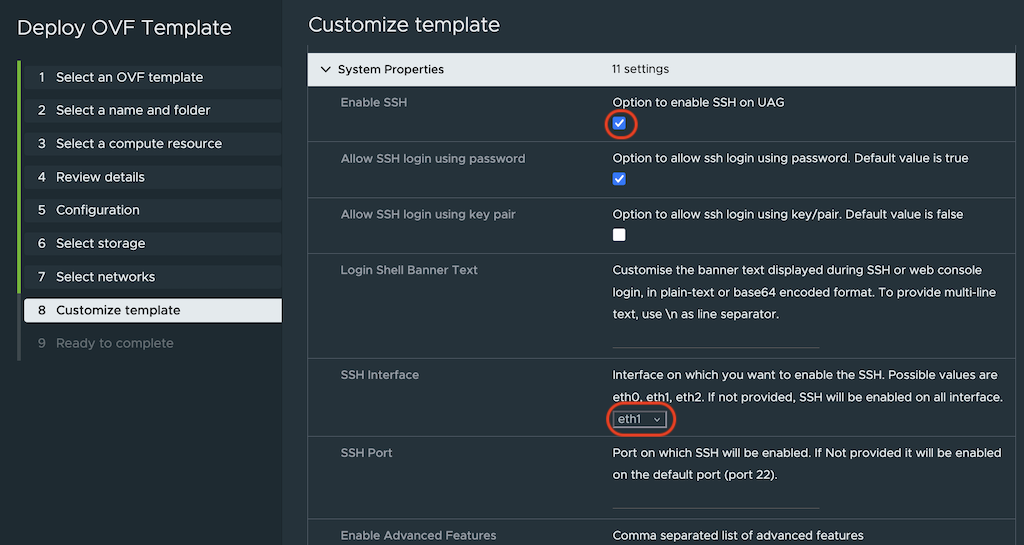Click the Login Shell Banner Text field

(715, 338)
